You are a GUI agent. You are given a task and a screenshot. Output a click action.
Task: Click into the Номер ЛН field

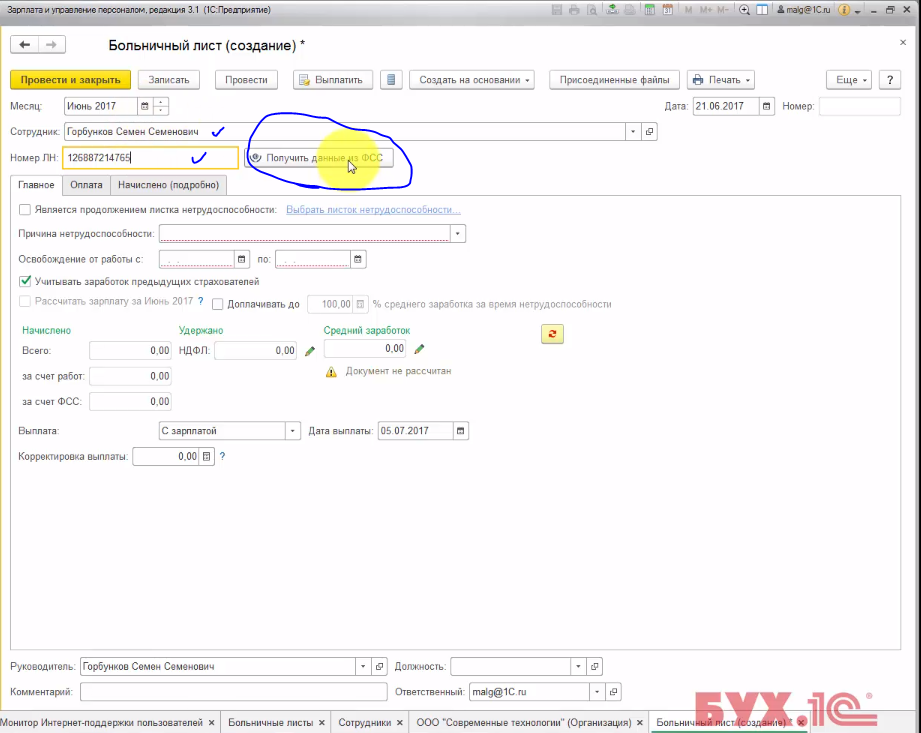150,157
